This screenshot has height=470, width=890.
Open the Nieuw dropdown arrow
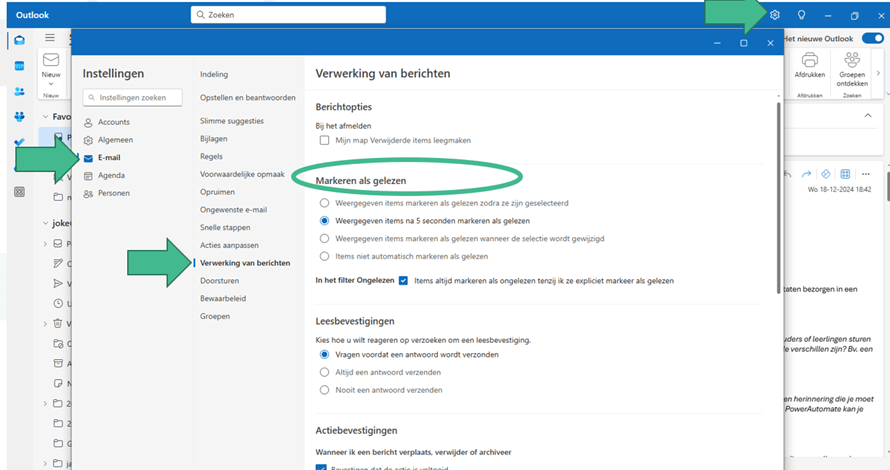51,84
